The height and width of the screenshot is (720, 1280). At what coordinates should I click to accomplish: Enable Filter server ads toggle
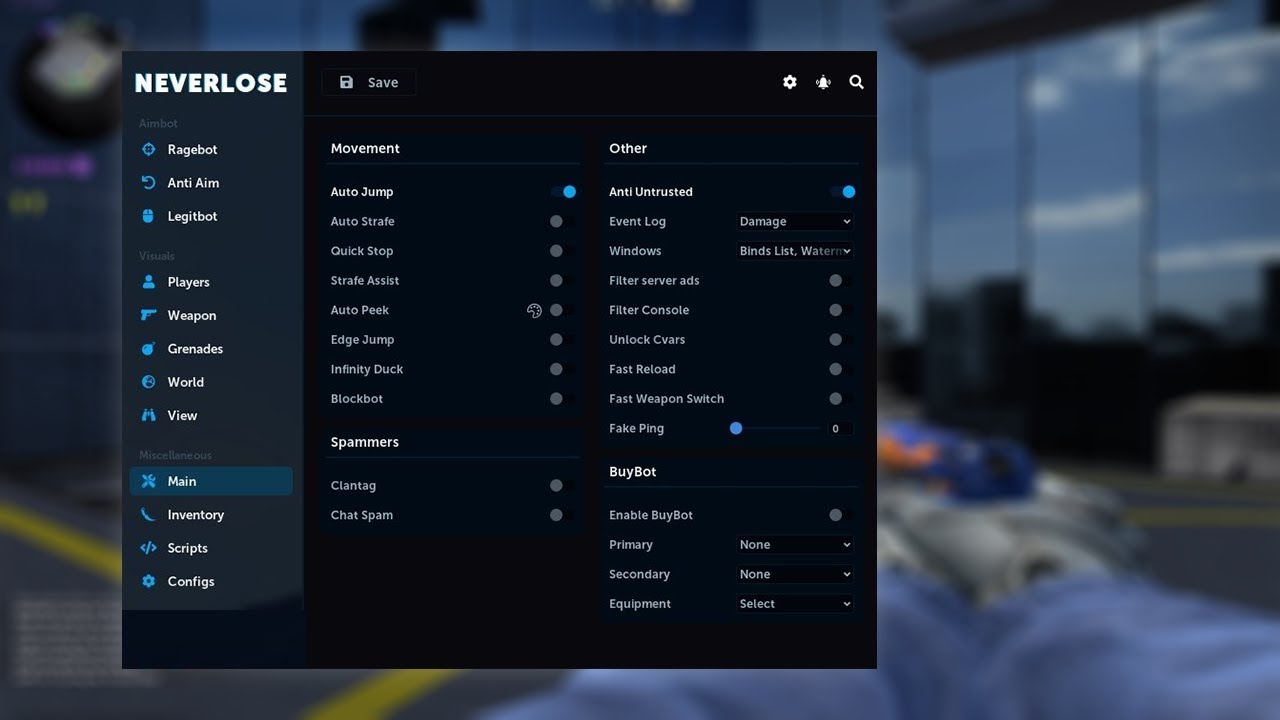click(842, 280)
